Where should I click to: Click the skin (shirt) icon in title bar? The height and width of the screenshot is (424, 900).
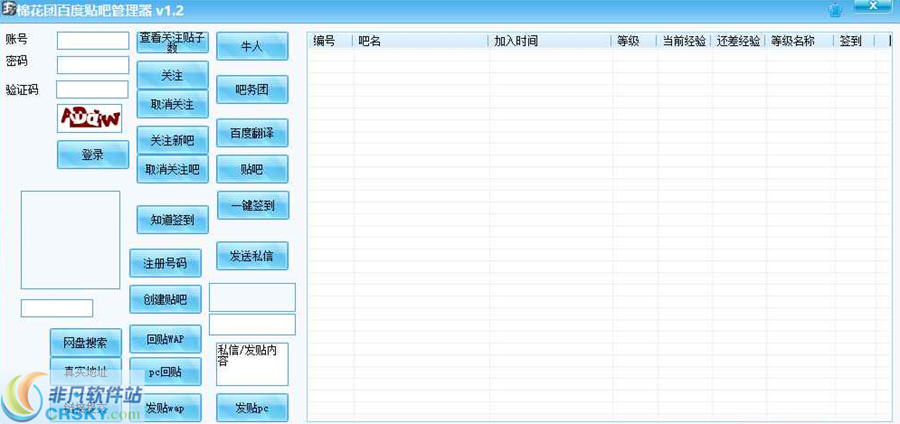pyautogui.click(x=837, y=9)
